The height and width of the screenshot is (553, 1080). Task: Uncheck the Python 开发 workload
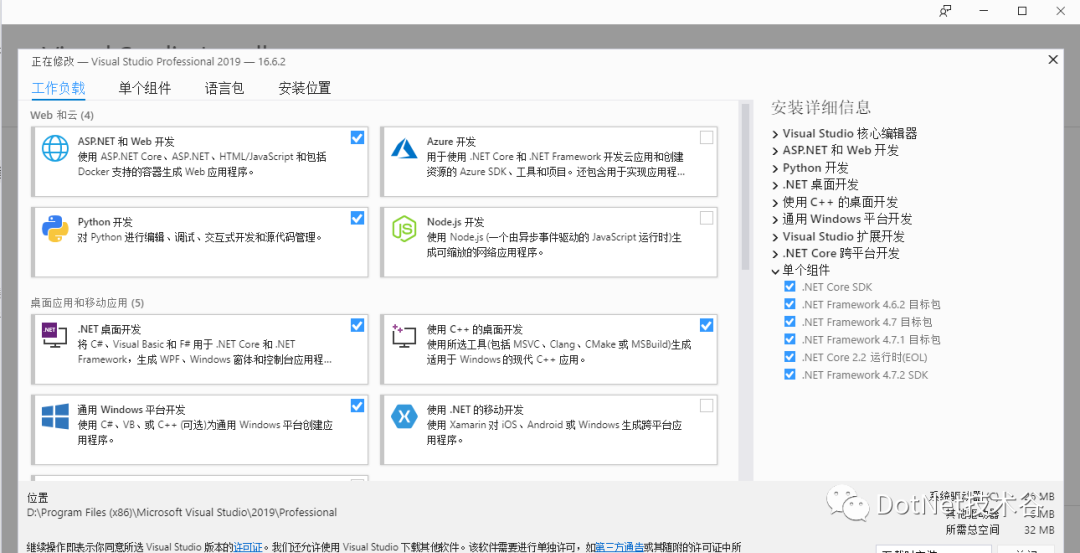point(357,218)
